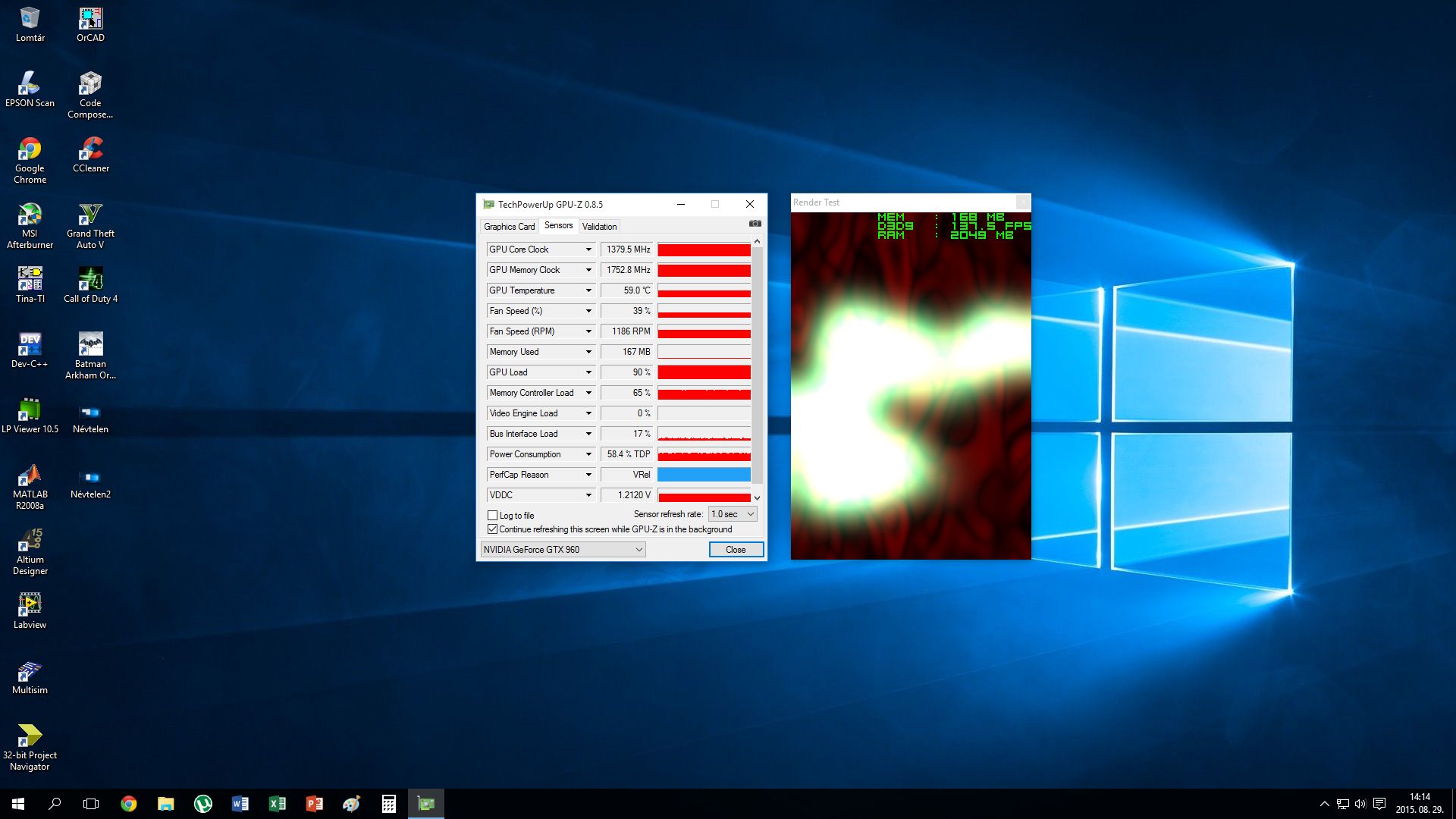Select the Google Chrome desktop shortcut
The image size is (1456, 819).
[x=30, y=160]
